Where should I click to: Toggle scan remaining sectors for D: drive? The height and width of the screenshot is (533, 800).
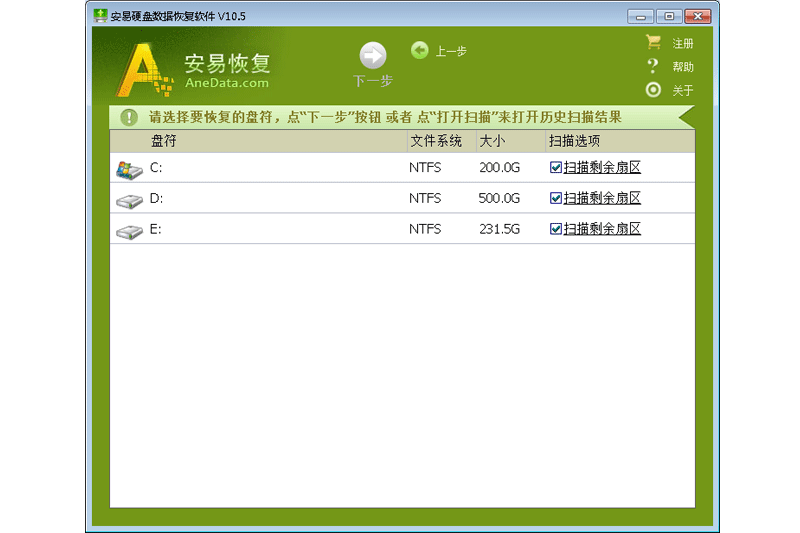[556, 199]
